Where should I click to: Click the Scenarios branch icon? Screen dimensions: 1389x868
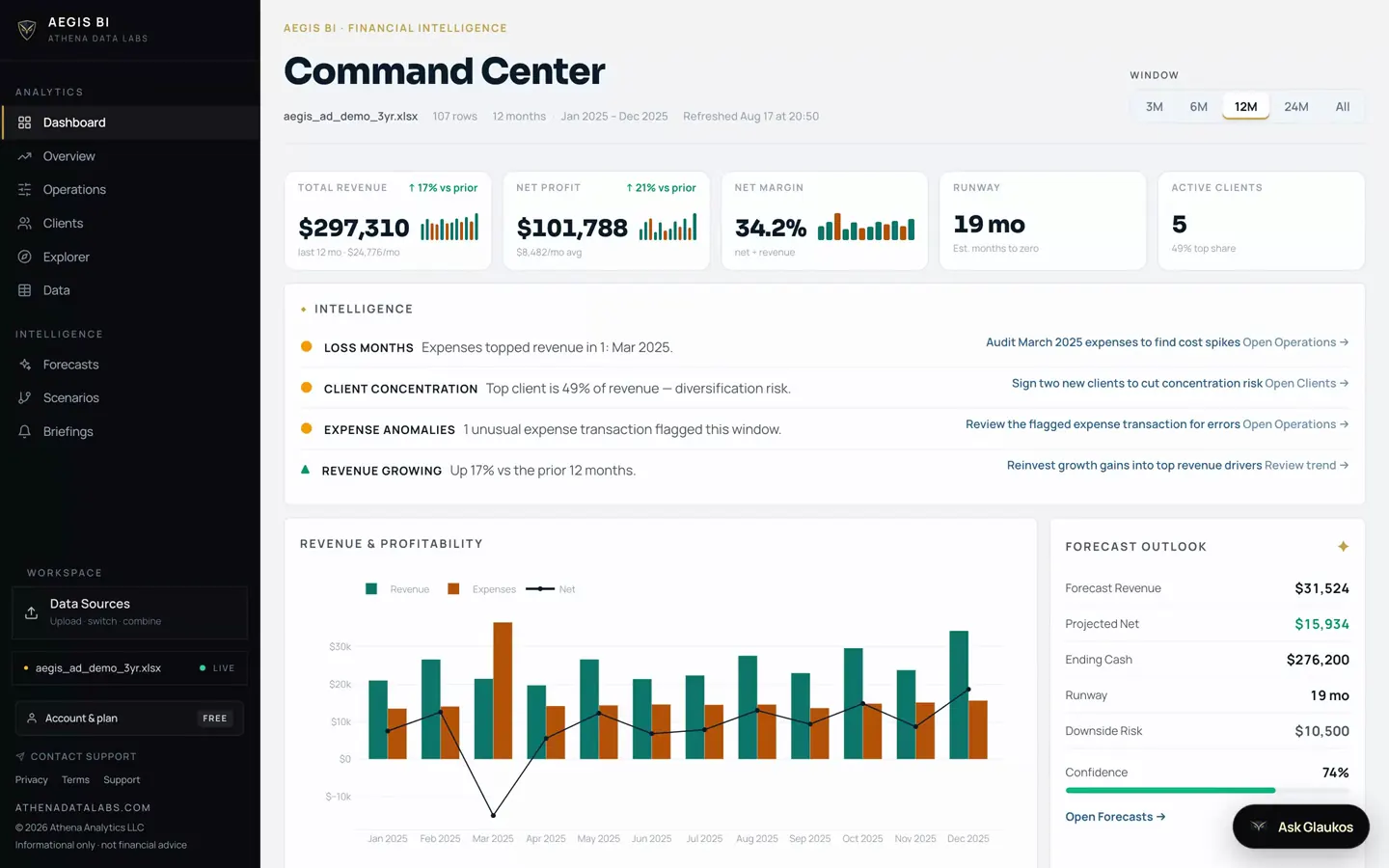25,397
